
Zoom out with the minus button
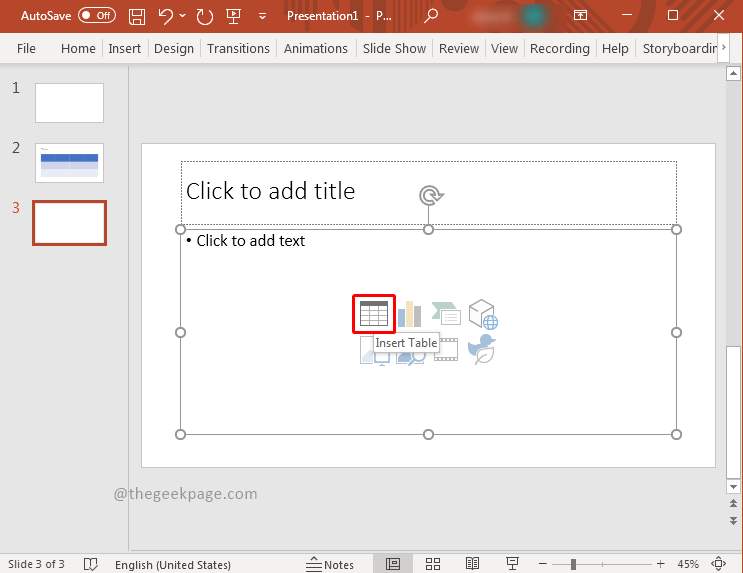point(543,564)
